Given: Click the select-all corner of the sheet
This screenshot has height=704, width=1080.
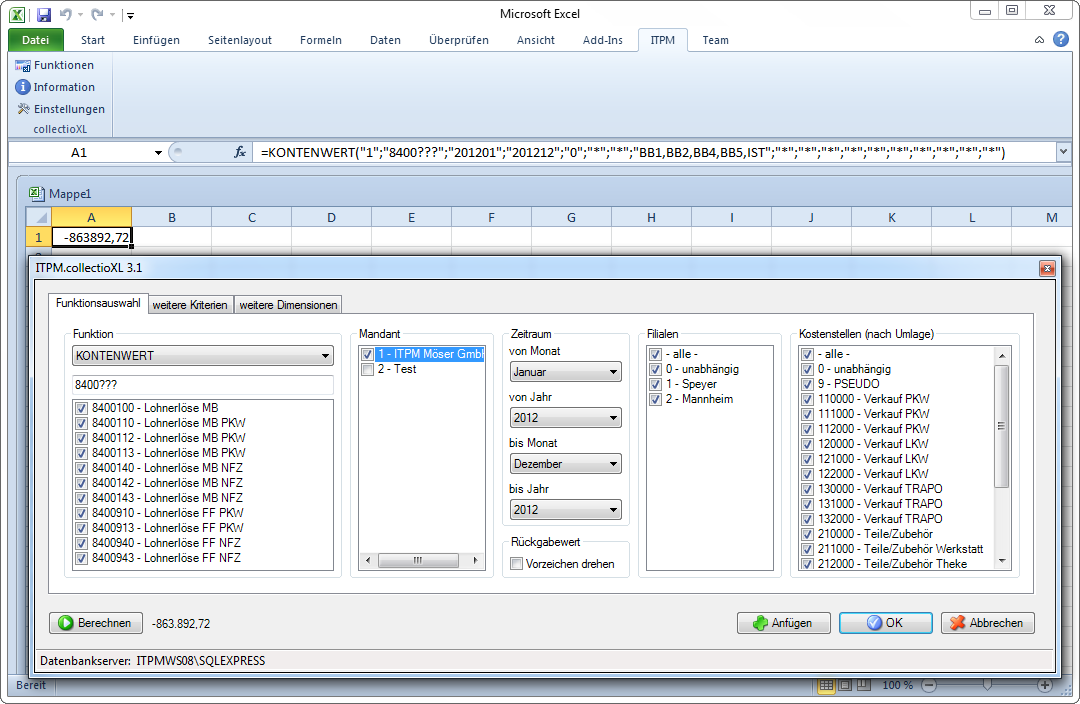Looking at the screenshot, I should (x=39, y=218).
